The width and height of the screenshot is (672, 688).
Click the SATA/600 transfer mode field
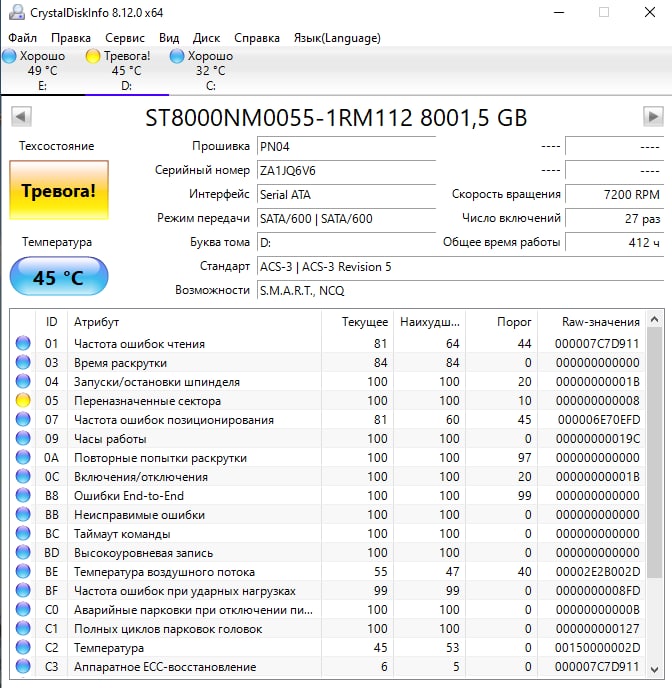click(x=346, y=219)
